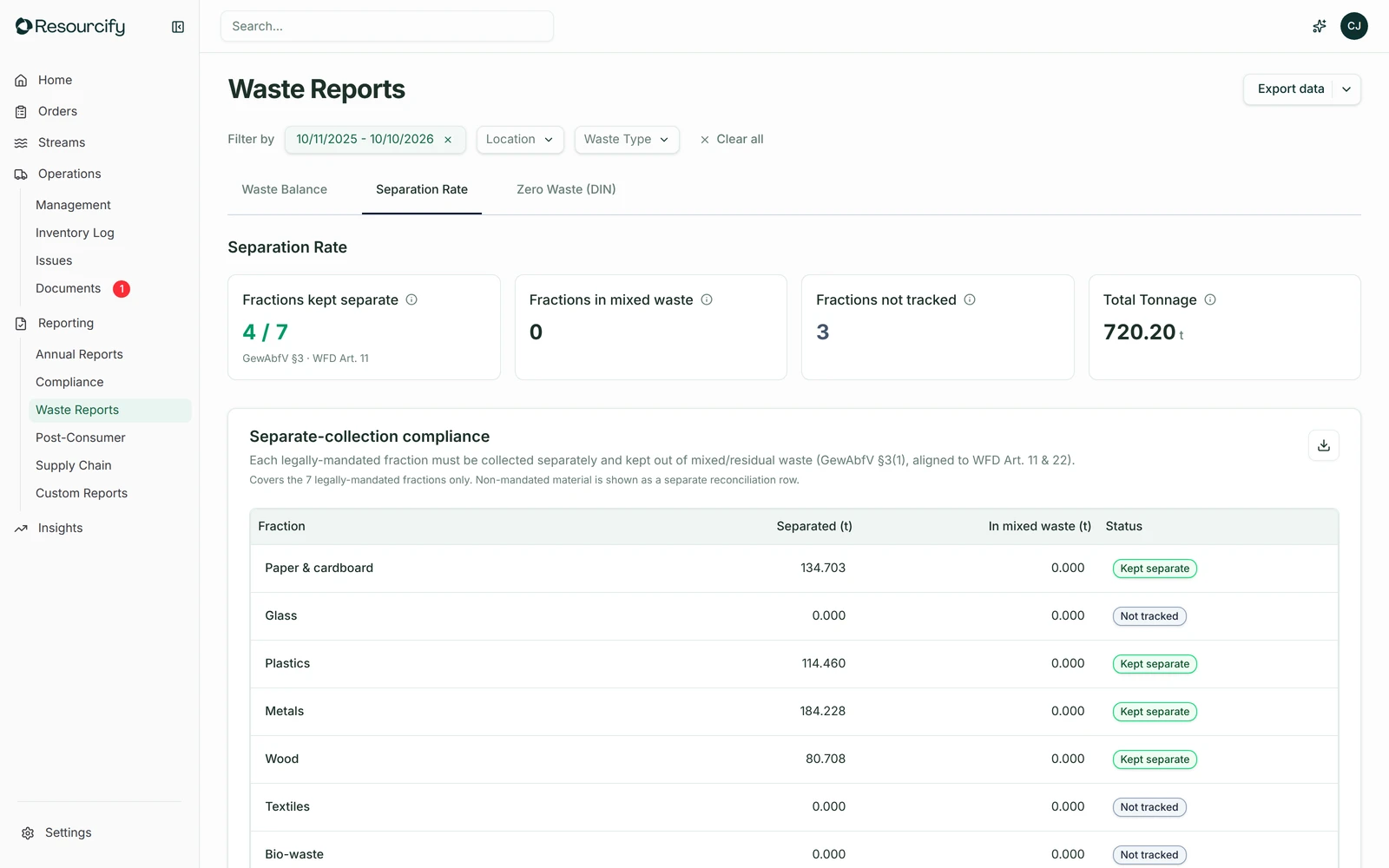
Task: Expand the Export data dropdown arrow
Action: (1346, 89)
